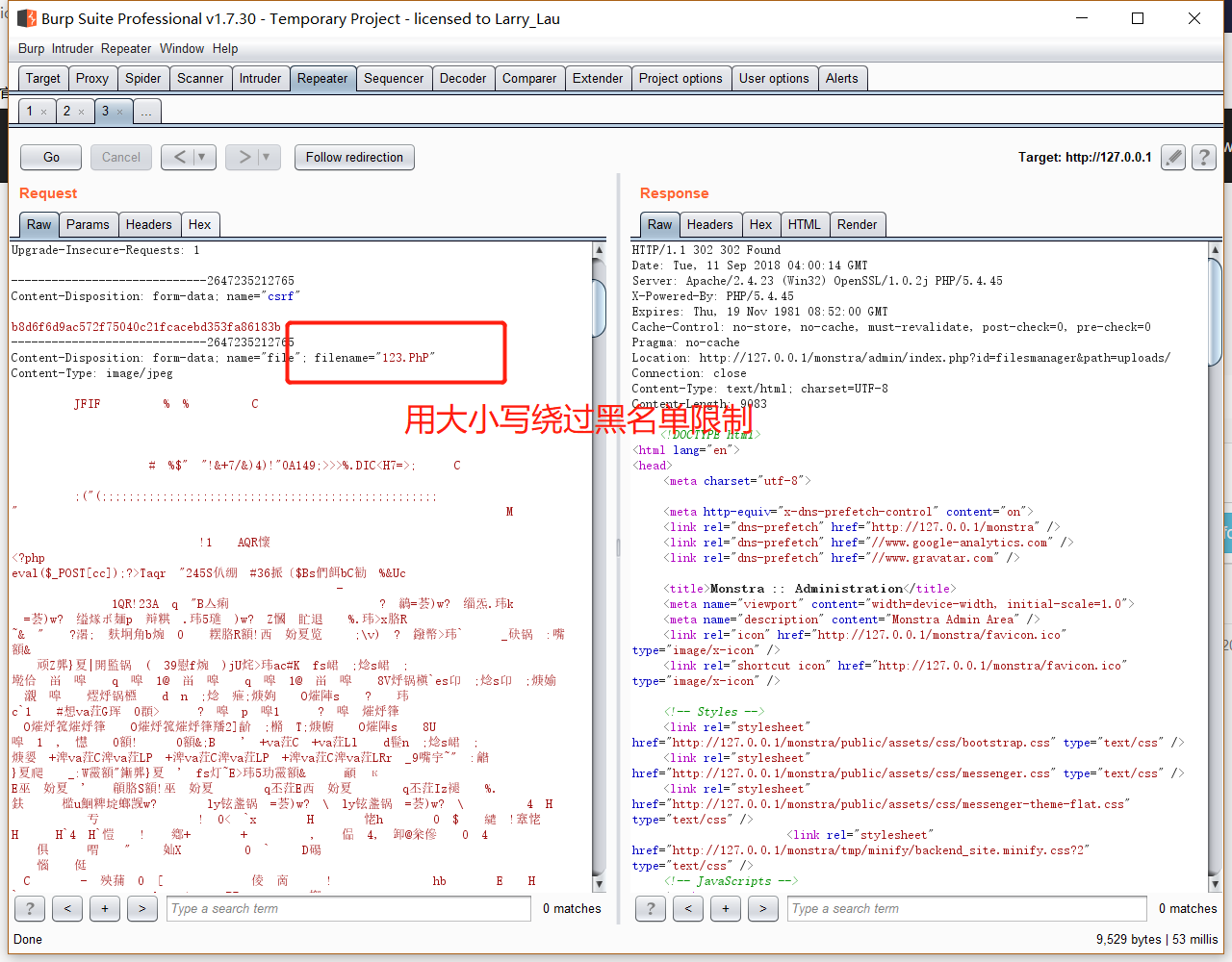Open the Help menu
The height and width of the screenshot is (962, 1232).
click(225, 49)
